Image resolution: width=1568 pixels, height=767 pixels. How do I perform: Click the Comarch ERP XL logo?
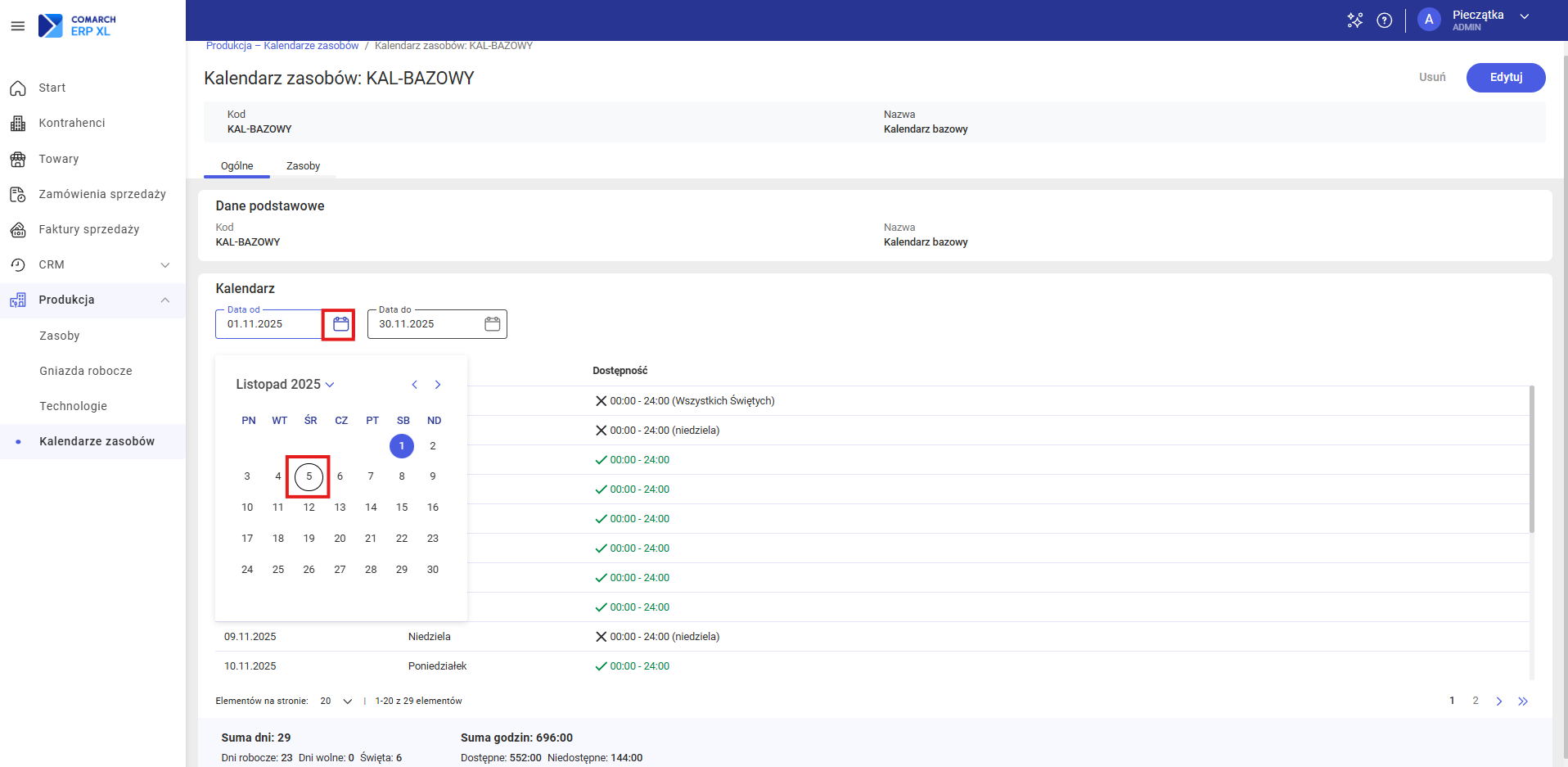coord(78,25)
